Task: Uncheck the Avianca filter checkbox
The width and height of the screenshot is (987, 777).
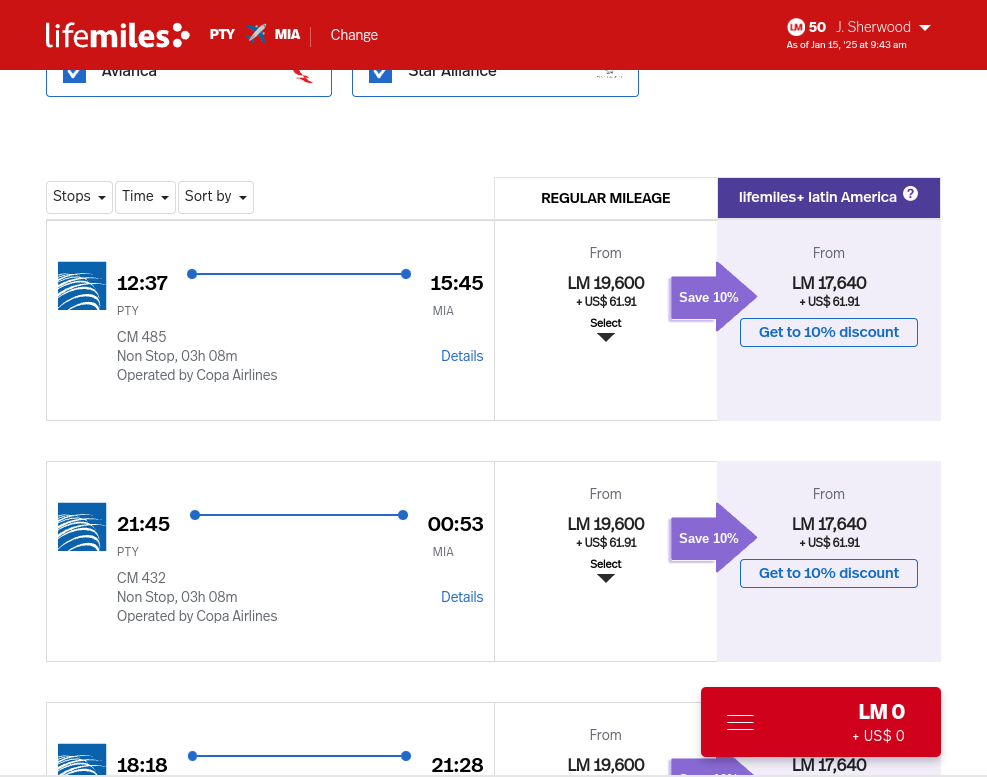Action: point(74,76)
